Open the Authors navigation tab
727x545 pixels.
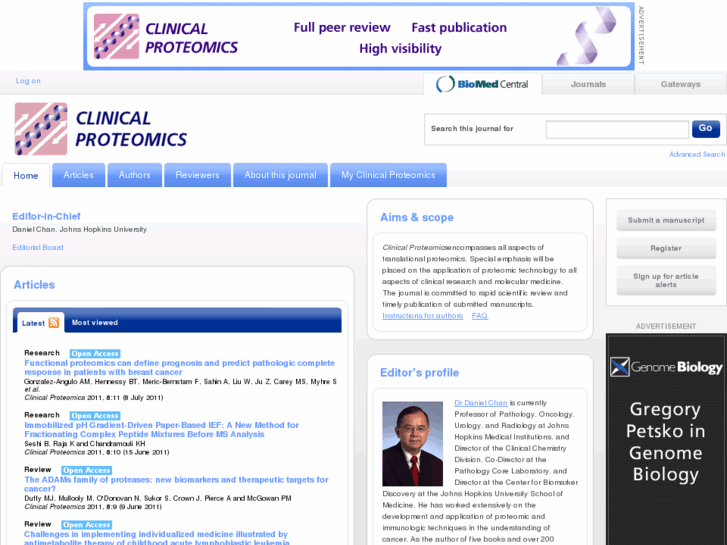[x=134, y=175]
